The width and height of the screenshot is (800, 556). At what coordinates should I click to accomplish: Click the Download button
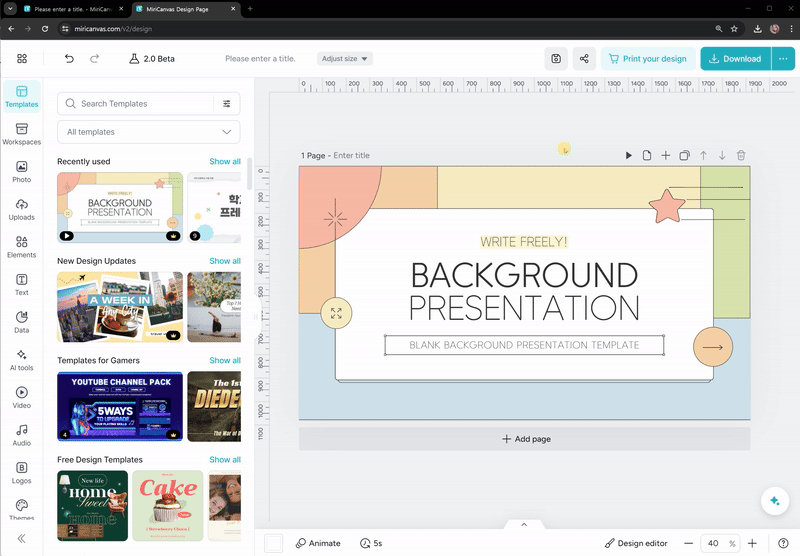click(735, 59)
